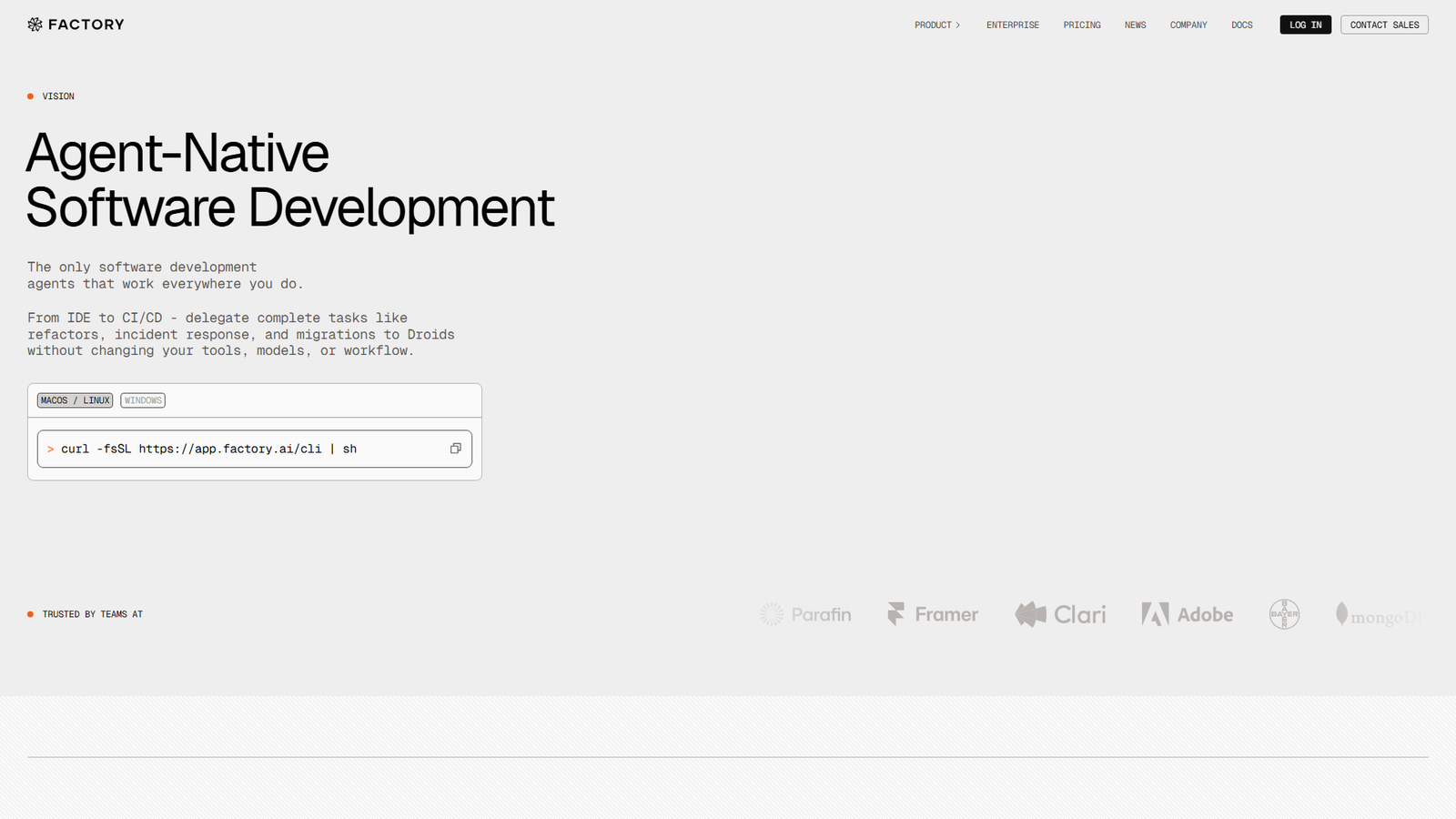Select the macOS / Linux install option
Viewport: 1456px width, 819px height.
click(75, 400)
